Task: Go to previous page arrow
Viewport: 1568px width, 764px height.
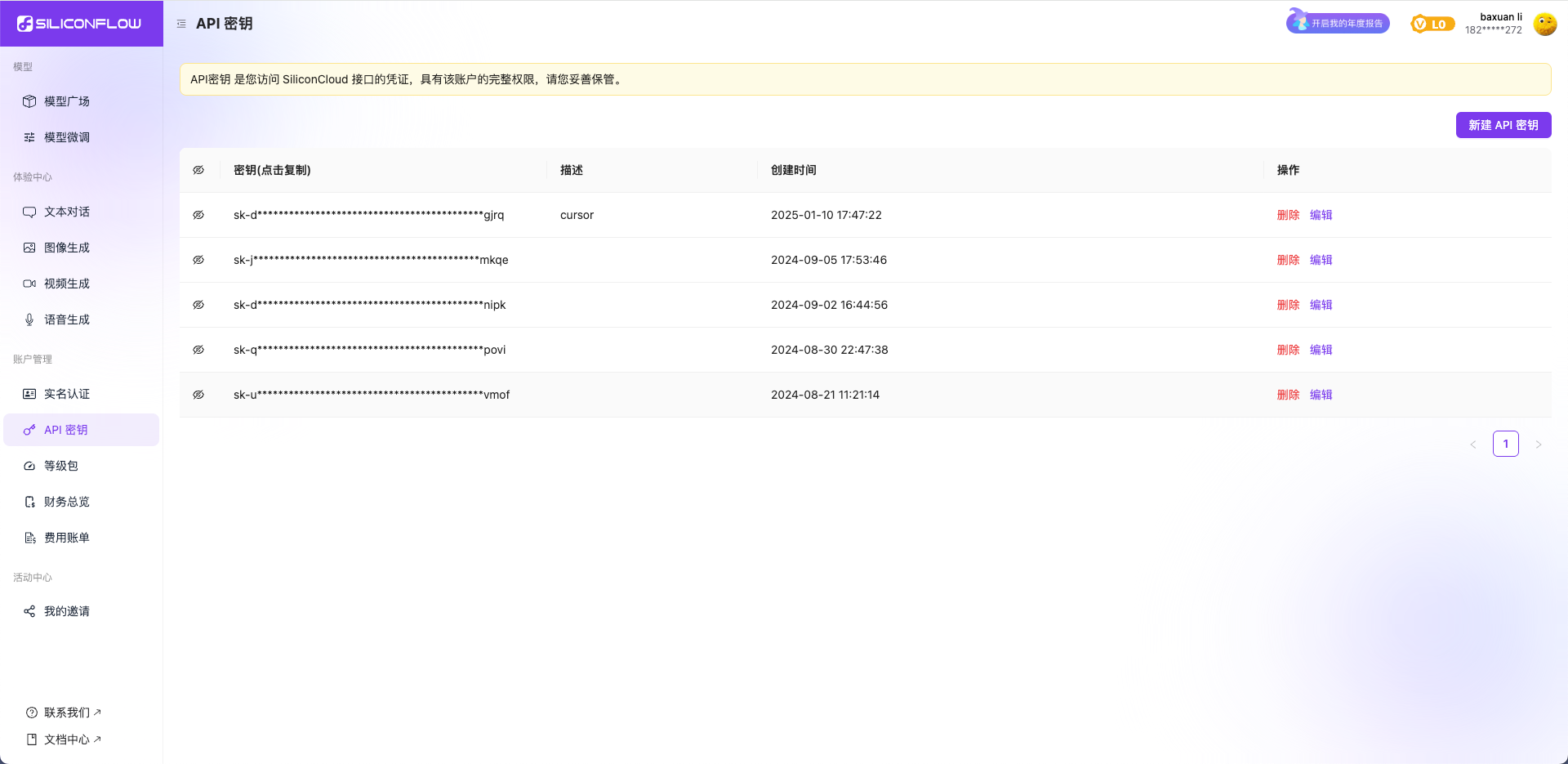Action: click(x=1473, y=445)
